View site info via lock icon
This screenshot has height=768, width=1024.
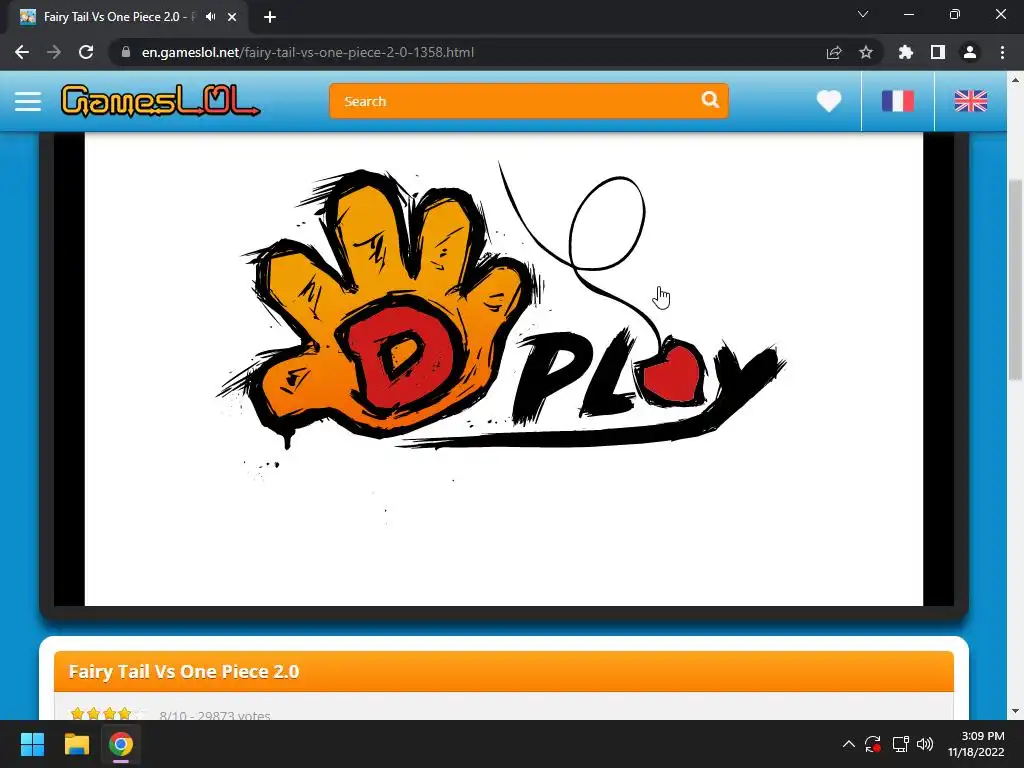point(126,52)
